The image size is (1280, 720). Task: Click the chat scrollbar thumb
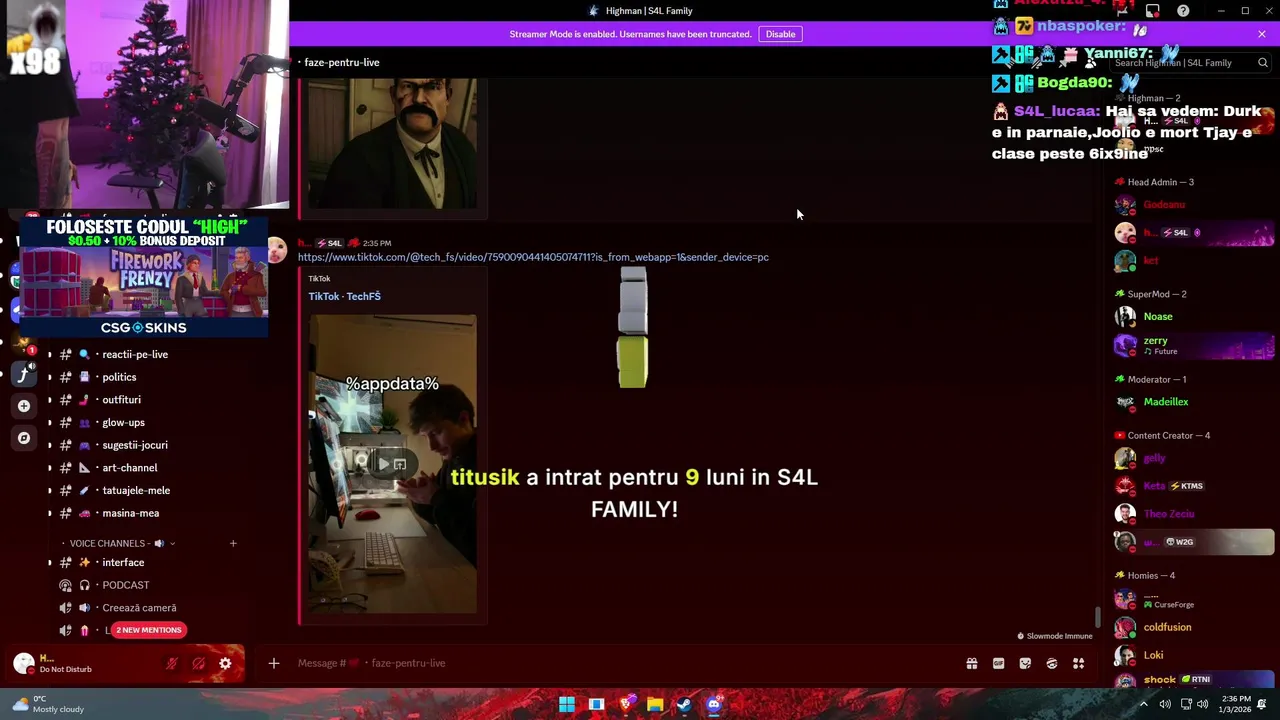(1097, 618)
